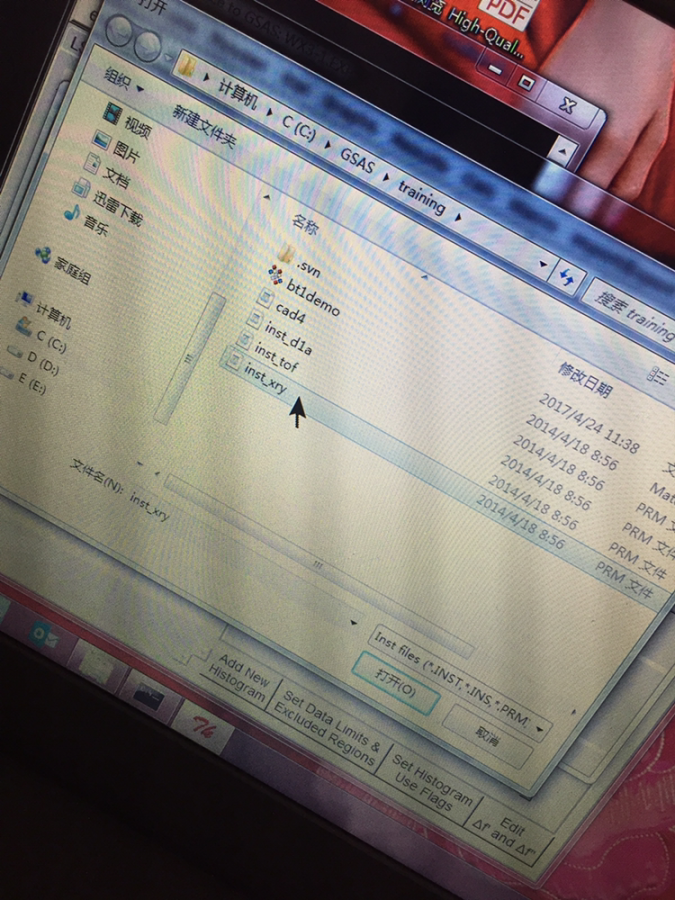The image size is (675, 900).
Task: Select 视频 in the sidebar
Action: (x=137, y=125)
